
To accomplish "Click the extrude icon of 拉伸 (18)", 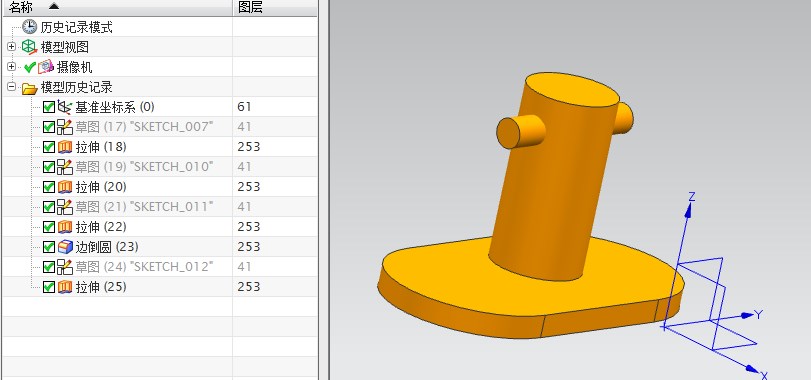I will pos(65,147).
